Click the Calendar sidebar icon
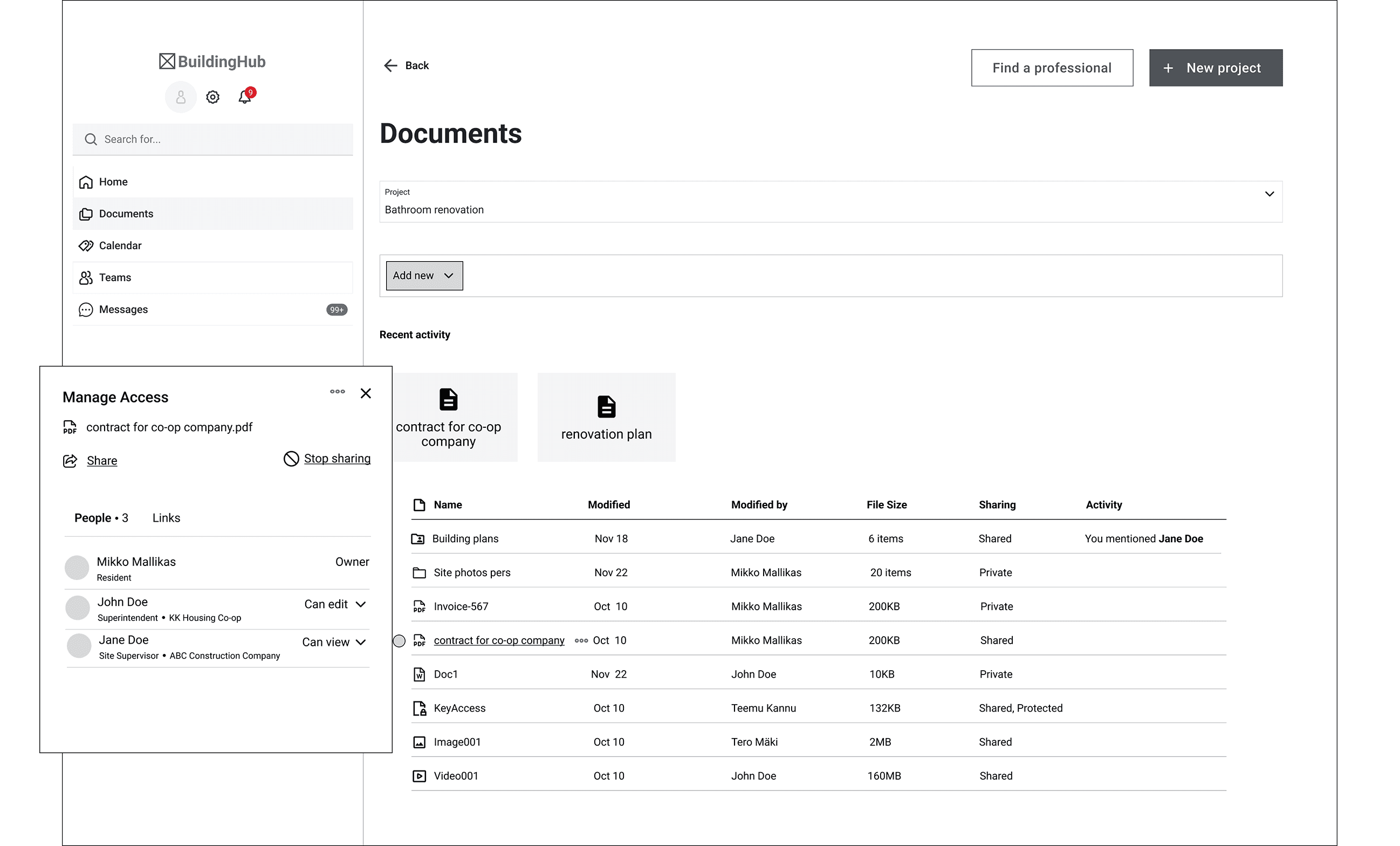Viewport: 1400px width, 846px height. (x=86, y=245)
